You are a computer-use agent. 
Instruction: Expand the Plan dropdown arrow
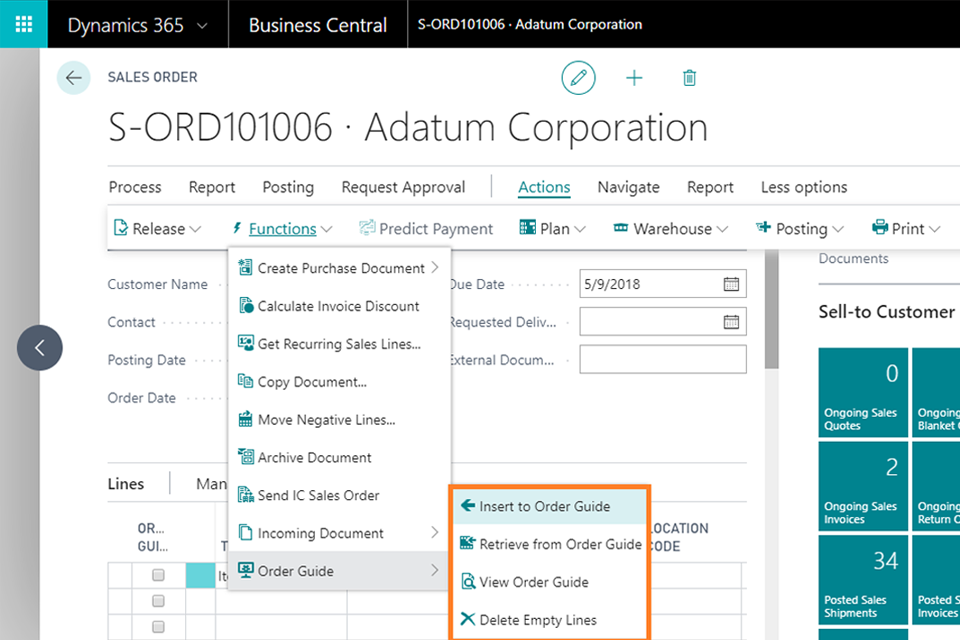point(580,229)
